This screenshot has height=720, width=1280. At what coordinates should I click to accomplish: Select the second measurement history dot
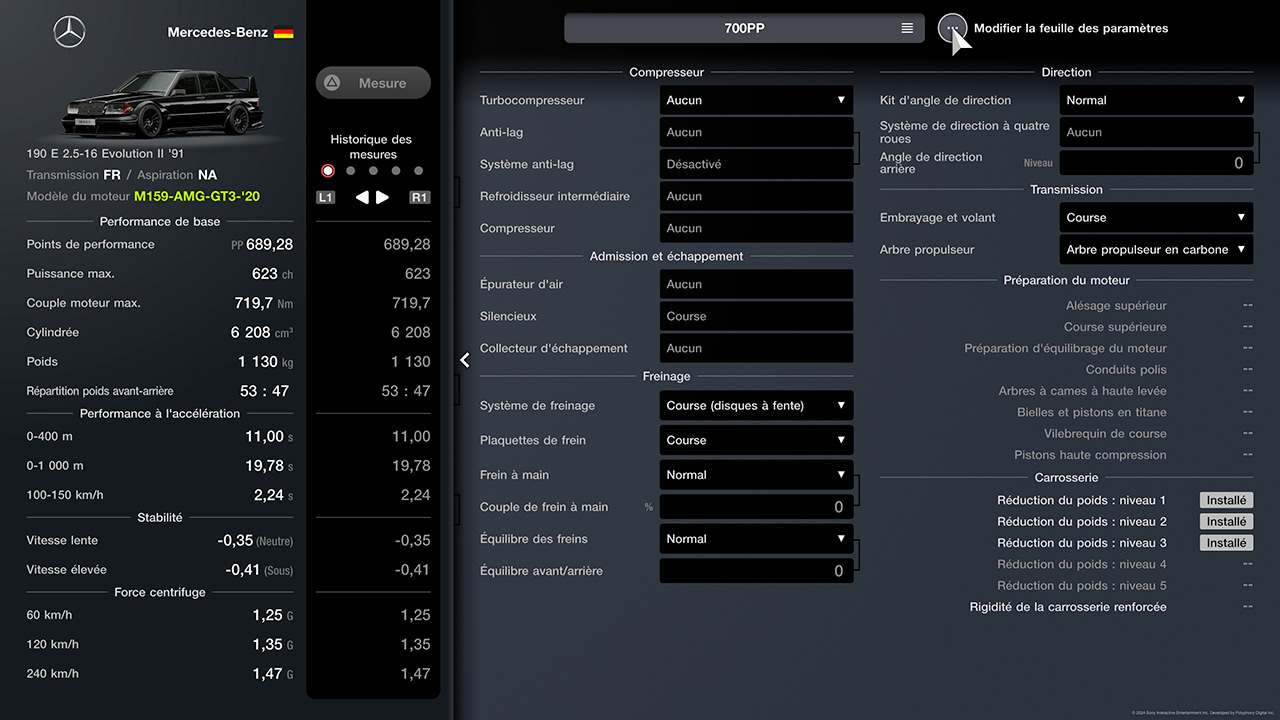tap(350, 171)
